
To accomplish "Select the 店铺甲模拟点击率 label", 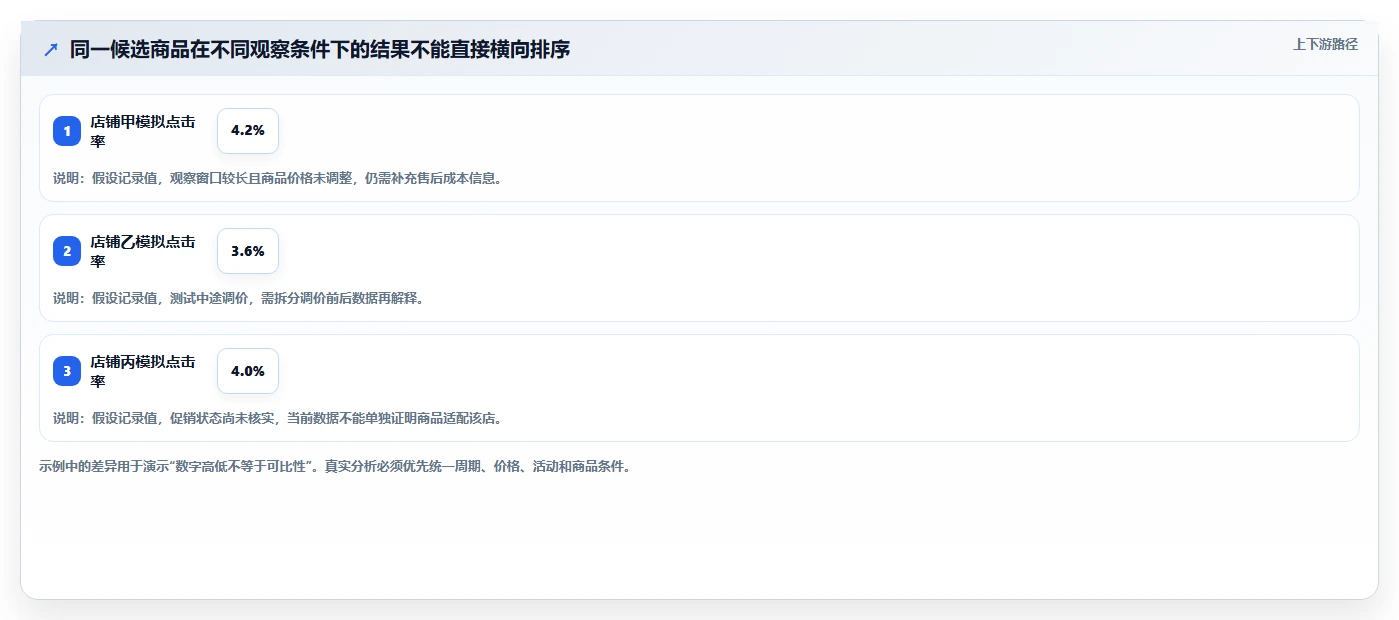I will click(x=143, y=131).
